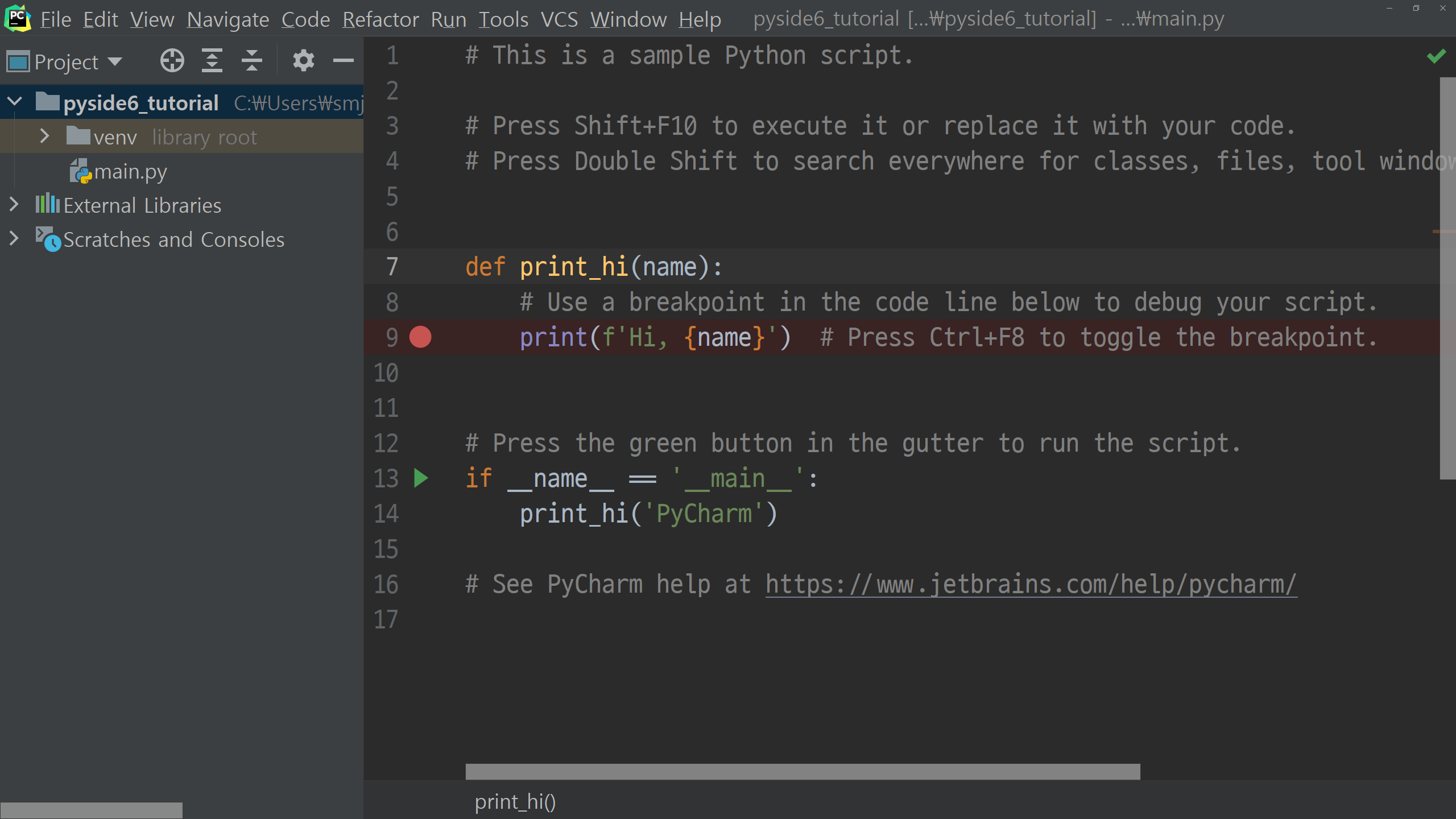Open Project panel settings gear

tap(303, 60)
